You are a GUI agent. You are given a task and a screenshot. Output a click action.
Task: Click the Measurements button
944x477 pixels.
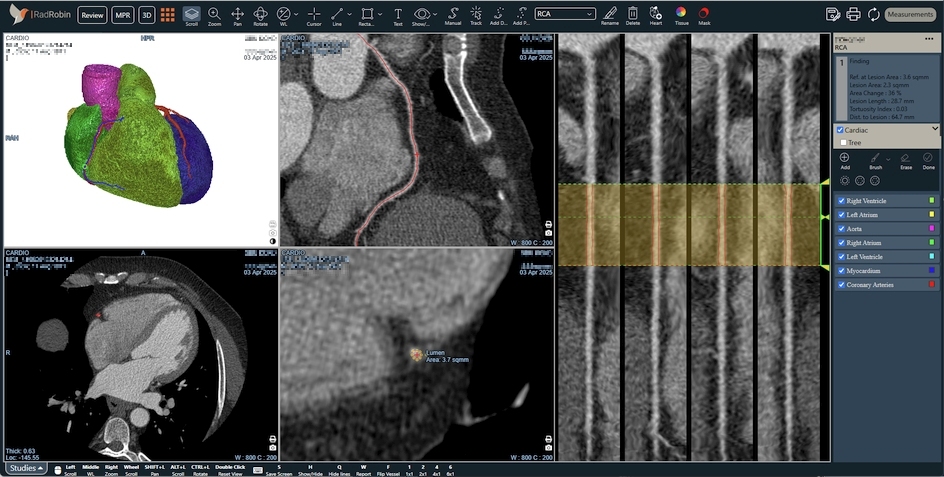[x=910, y=14]
